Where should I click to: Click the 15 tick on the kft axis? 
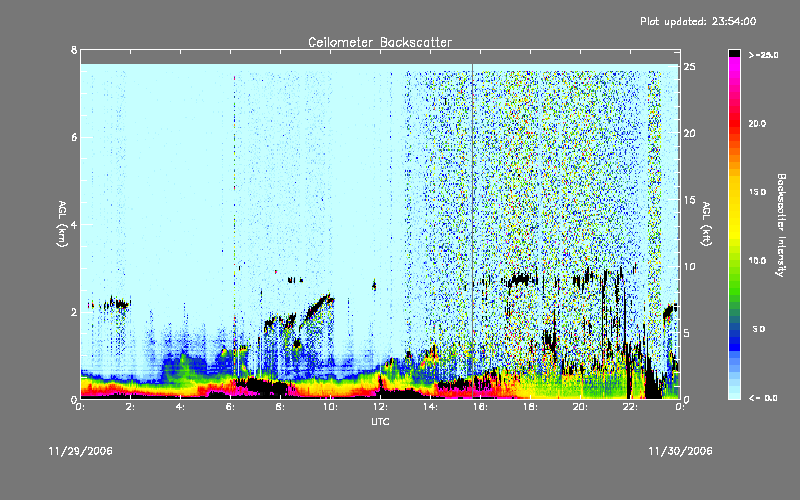[x=689, y=200]
